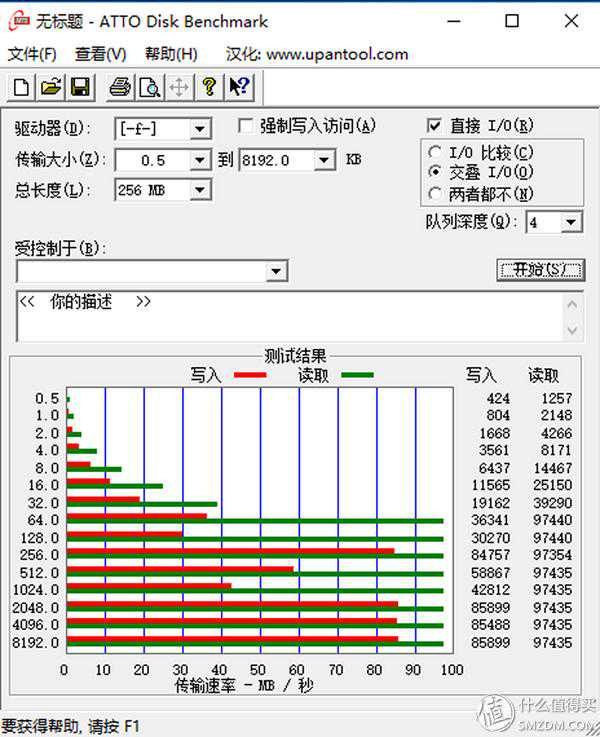Click the New file toolbar icon
This screenshot has width=600, height=737.
(x=20, y=87)
